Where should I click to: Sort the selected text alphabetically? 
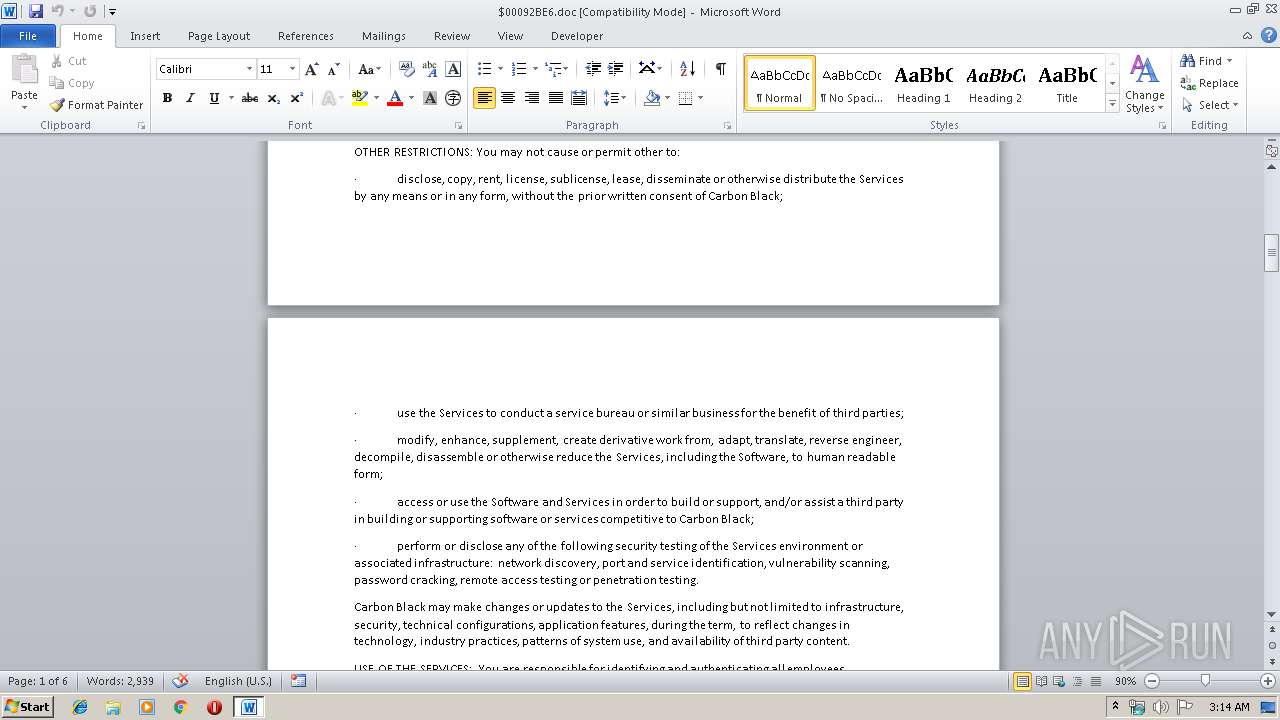point(687,69)
